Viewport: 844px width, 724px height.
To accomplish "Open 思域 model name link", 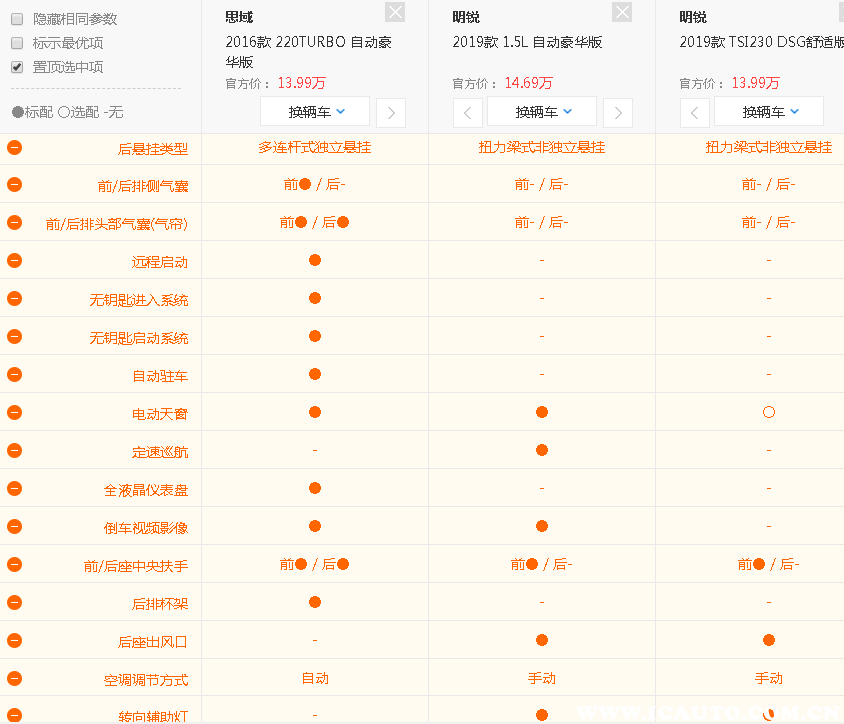I will click(x=239, y=17).
